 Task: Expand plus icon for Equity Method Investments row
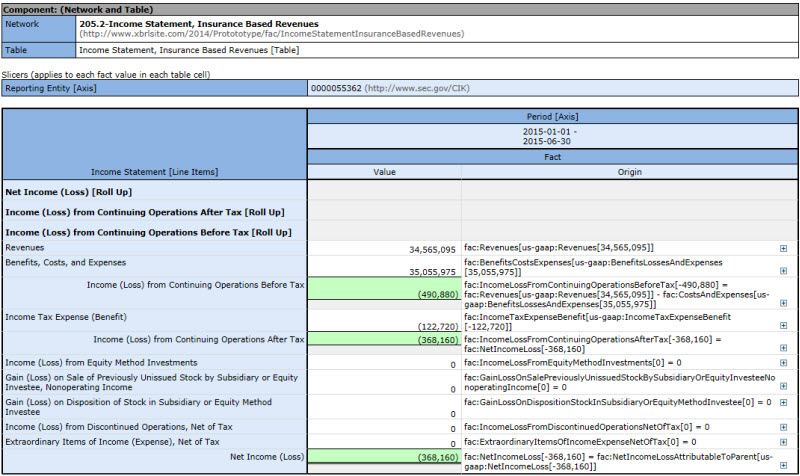[783, 362]
